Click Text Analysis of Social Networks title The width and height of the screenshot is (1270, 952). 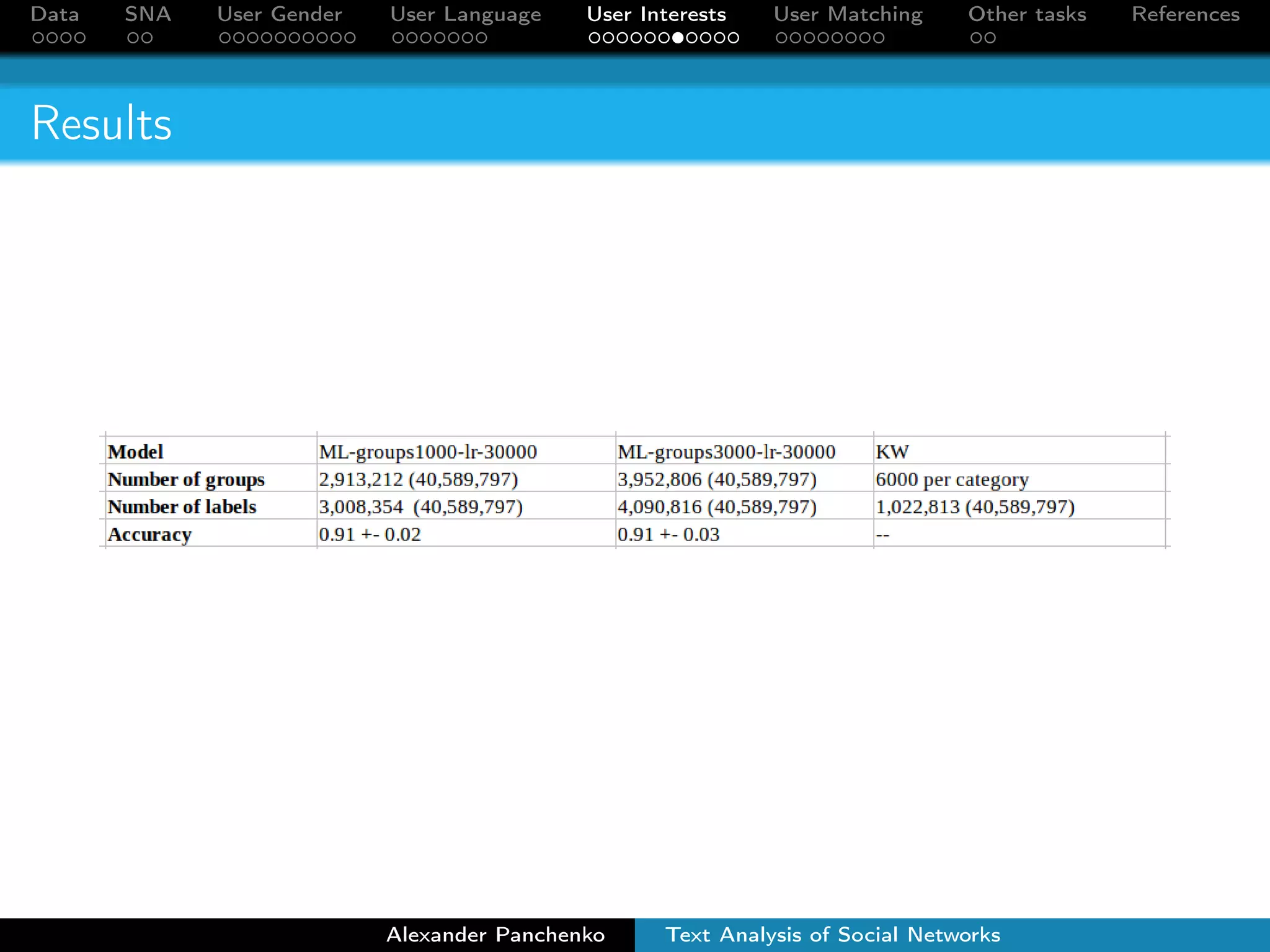point(832,935)
